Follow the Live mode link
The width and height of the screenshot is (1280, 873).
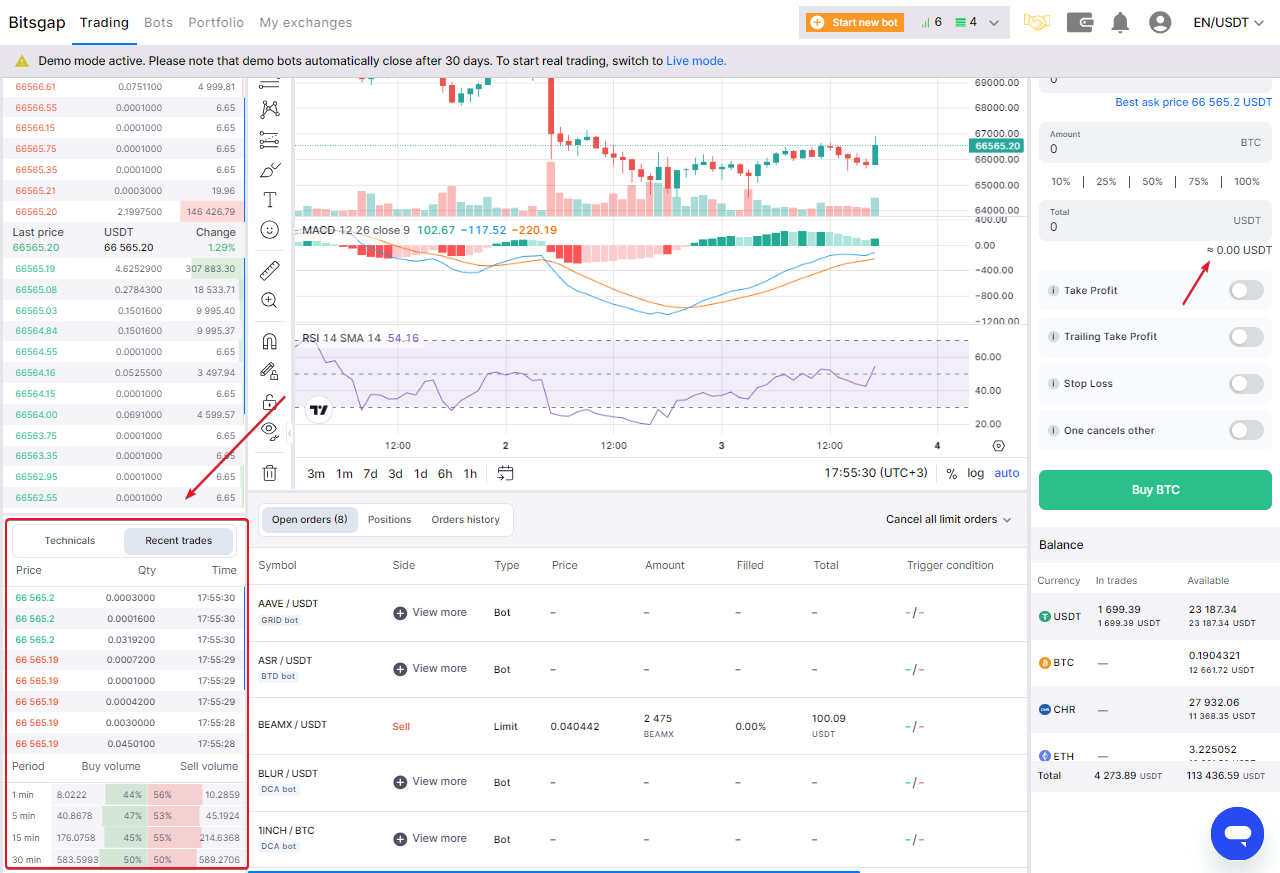coord(696,61)
